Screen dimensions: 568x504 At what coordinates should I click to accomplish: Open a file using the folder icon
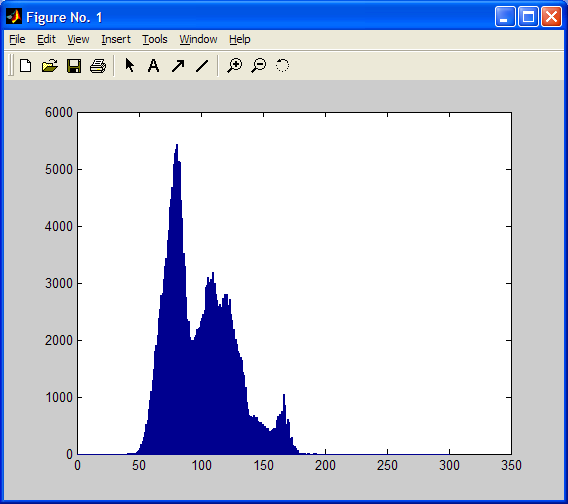[x=50, y=66]
